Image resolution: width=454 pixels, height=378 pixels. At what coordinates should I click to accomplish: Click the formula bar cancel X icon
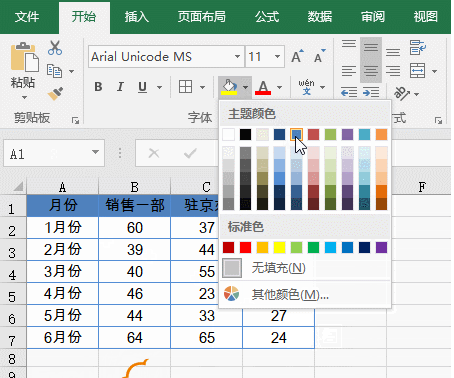(x=154, y=153)
